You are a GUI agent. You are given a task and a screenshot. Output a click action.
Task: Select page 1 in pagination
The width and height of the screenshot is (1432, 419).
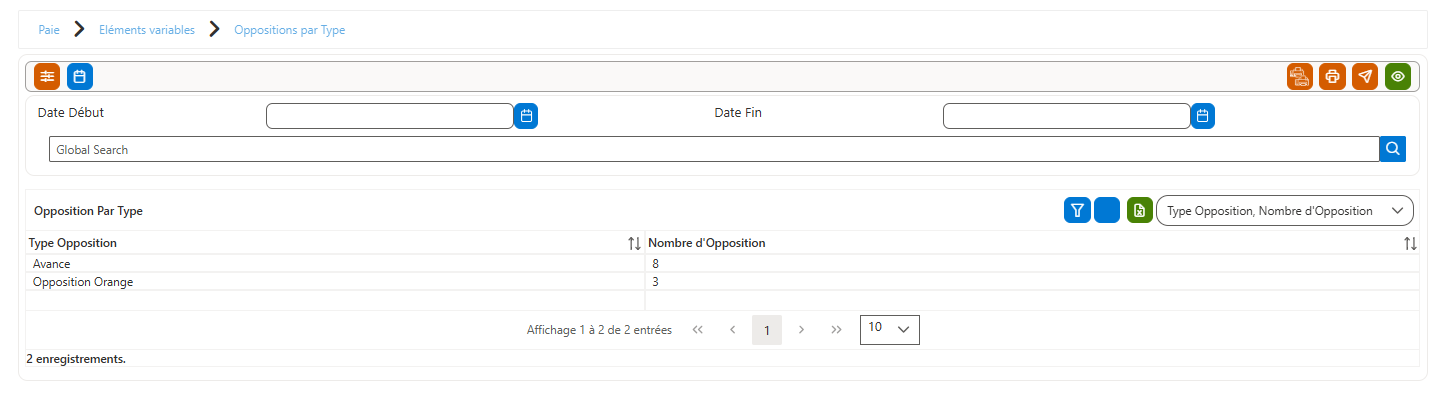click(767, 330)
